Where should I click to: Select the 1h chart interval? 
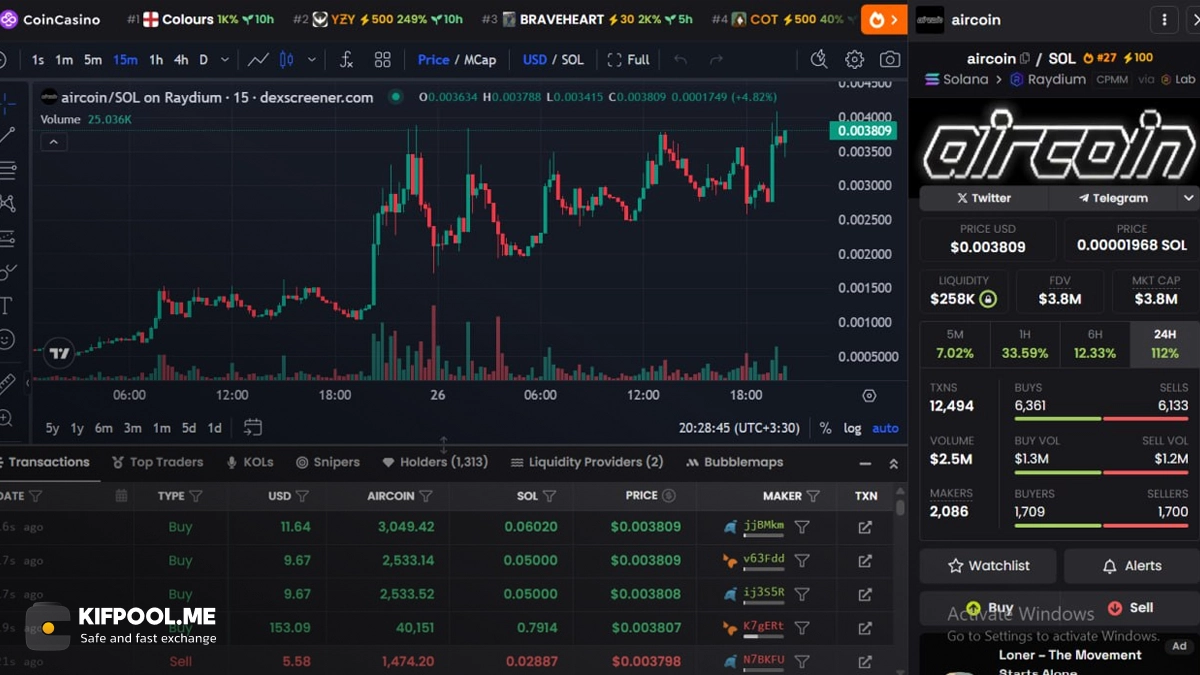(x=156, y=60)
